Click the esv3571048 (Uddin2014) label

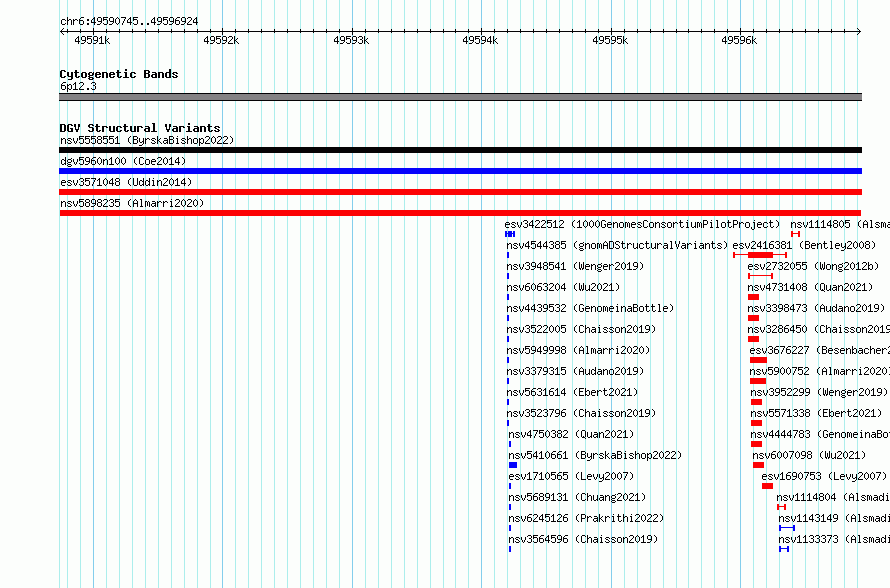[126, 182]
